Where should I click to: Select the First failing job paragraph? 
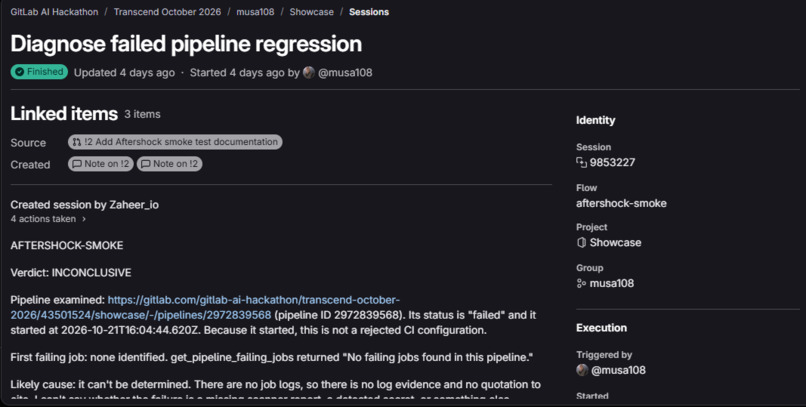pos(271,357)
